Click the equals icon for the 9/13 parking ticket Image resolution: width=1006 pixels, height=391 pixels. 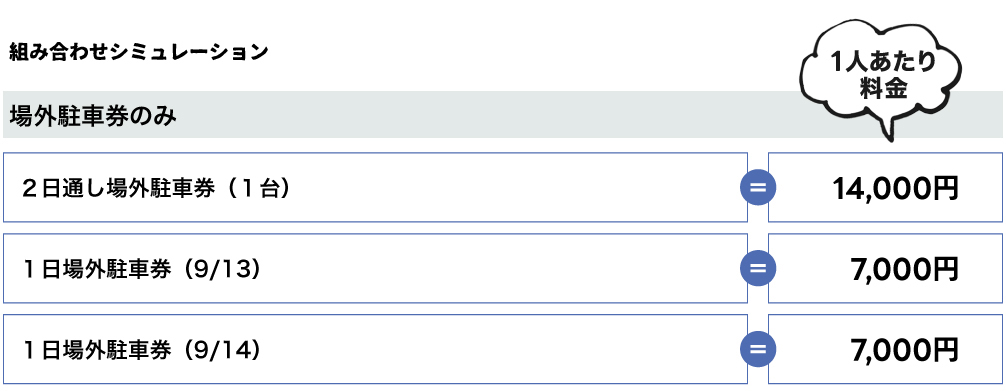pos(758,268)
